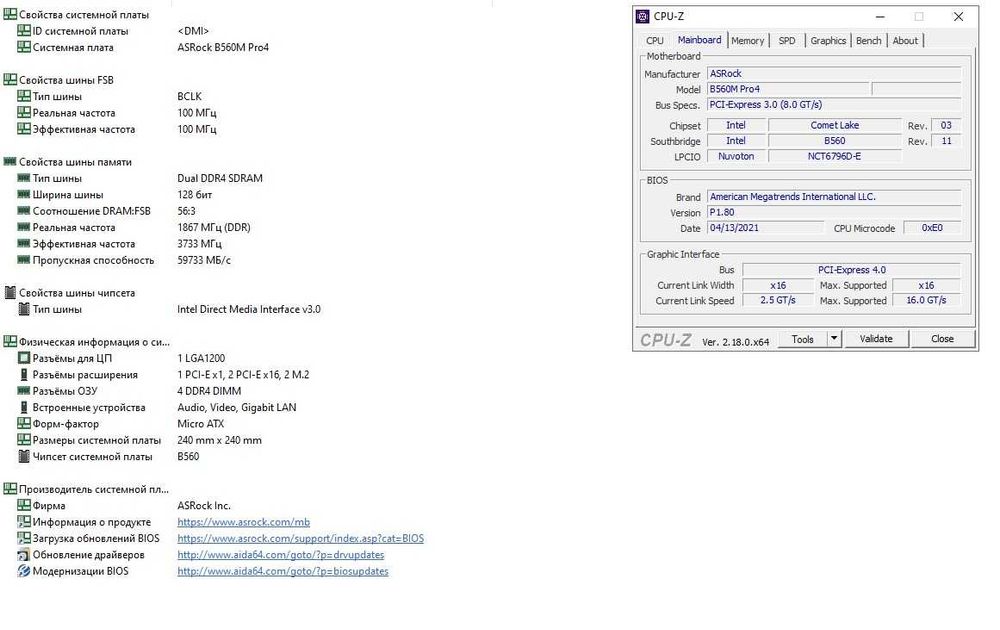Open the Tools dropdown arrow in CPU-Z
The image size is (1000, 630).
[x=834, y=339]
